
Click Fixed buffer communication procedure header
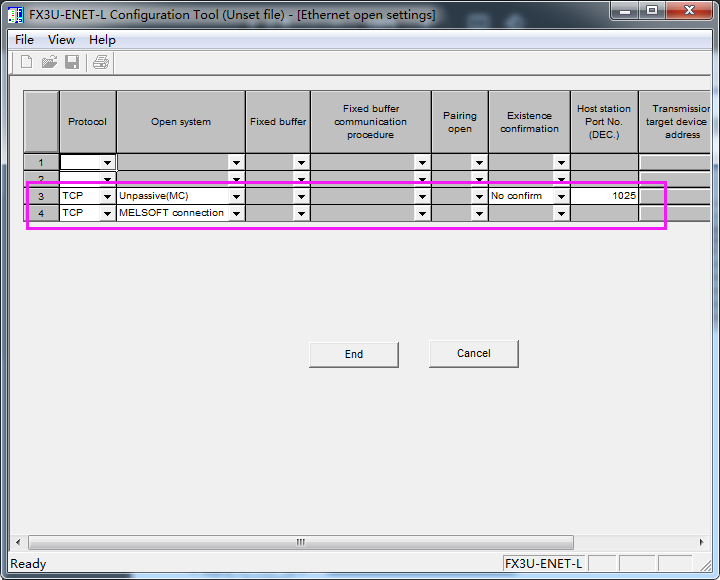click(371, 122)
